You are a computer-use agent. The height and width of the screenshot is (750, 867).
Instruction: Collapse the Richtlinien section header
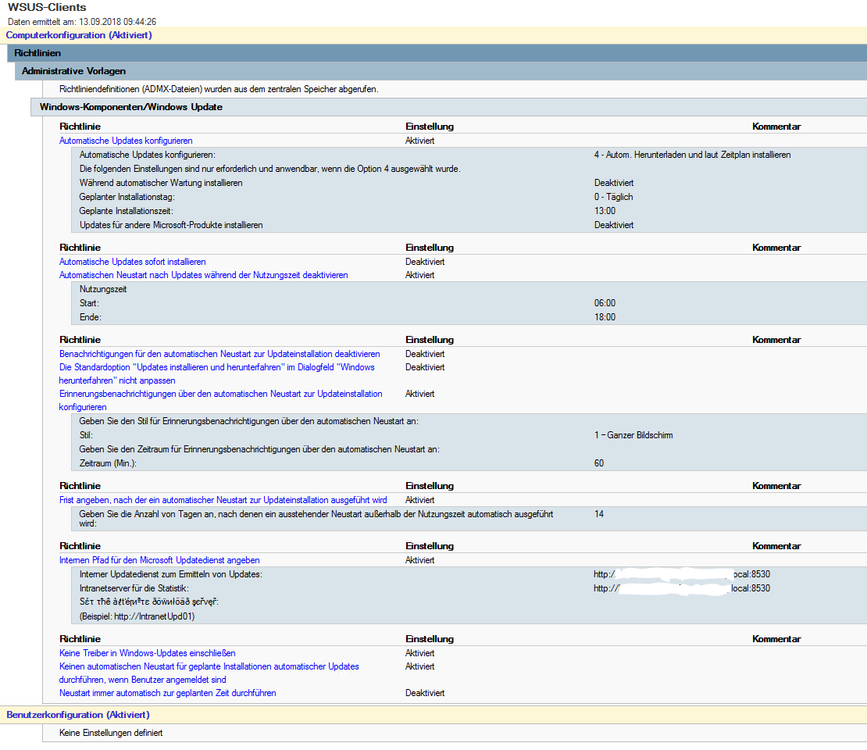tap(39, 52)
